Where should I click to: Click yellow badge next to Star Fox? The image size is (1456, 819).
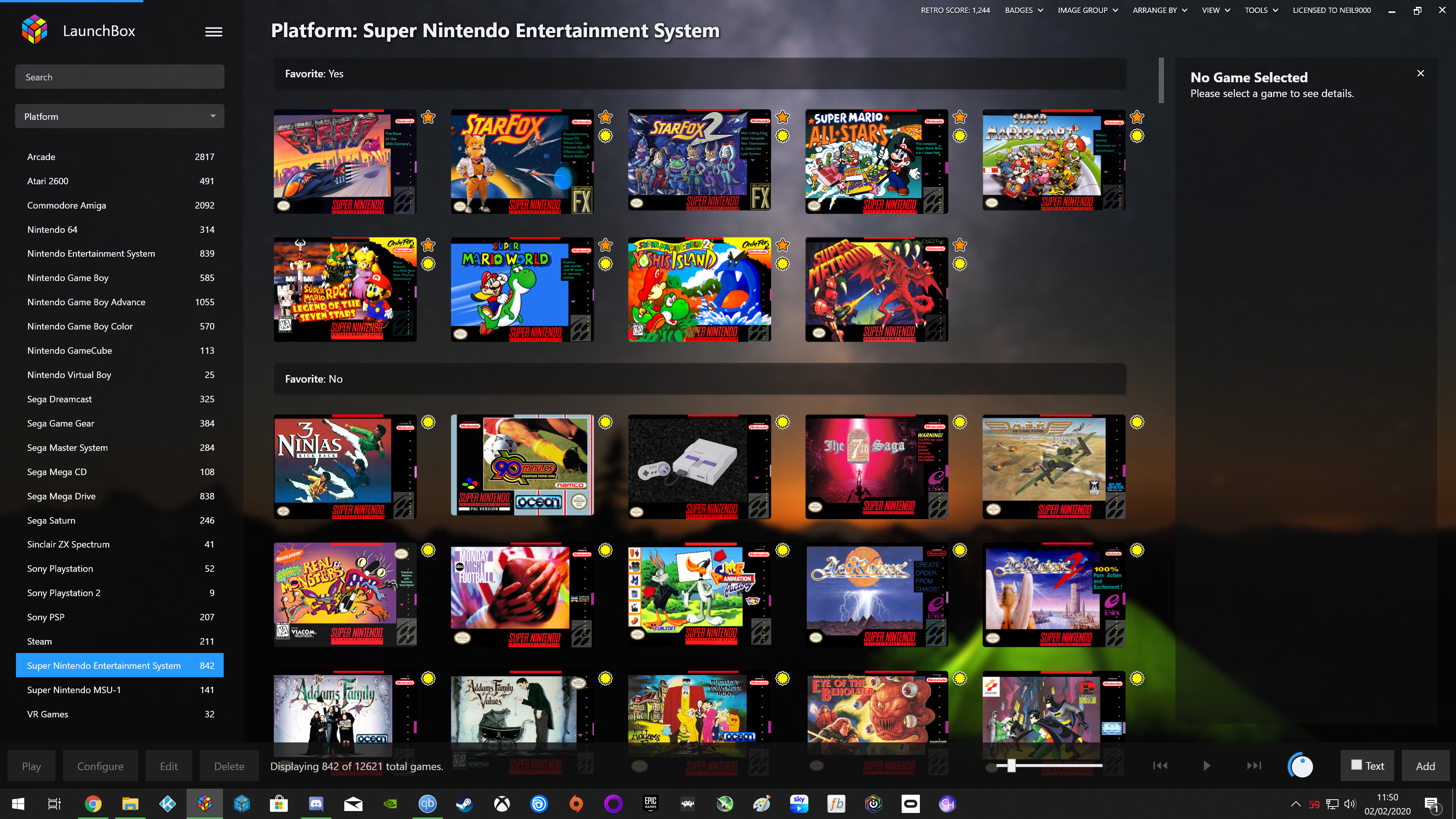click(606, 136)
